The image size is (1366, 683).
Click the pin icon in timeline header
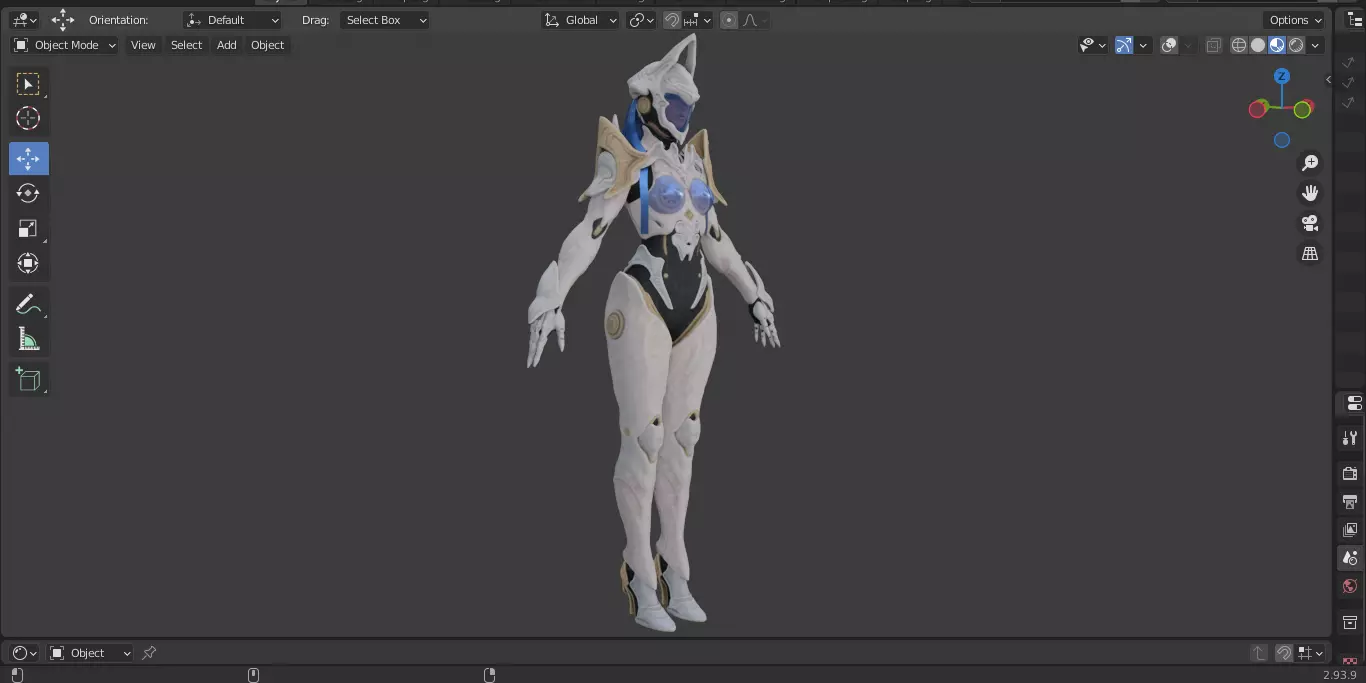[149, 653]
